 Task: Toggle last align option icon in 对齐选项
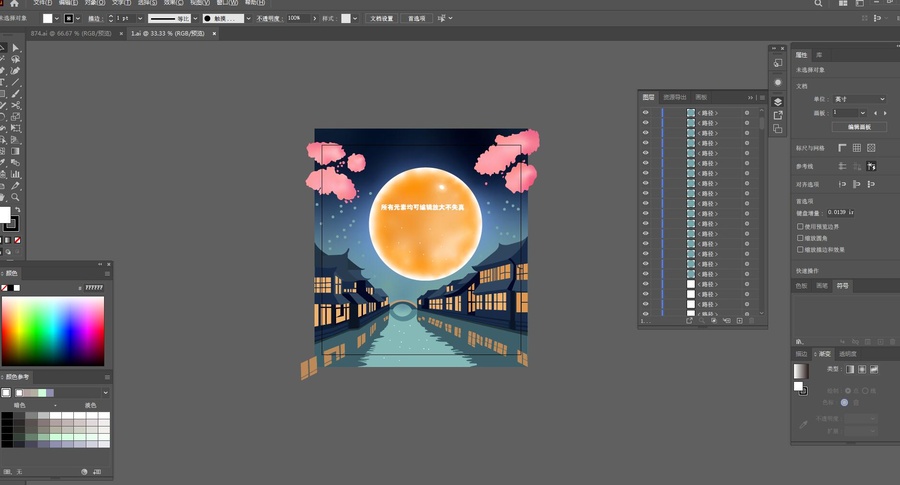tap(871, 184)
